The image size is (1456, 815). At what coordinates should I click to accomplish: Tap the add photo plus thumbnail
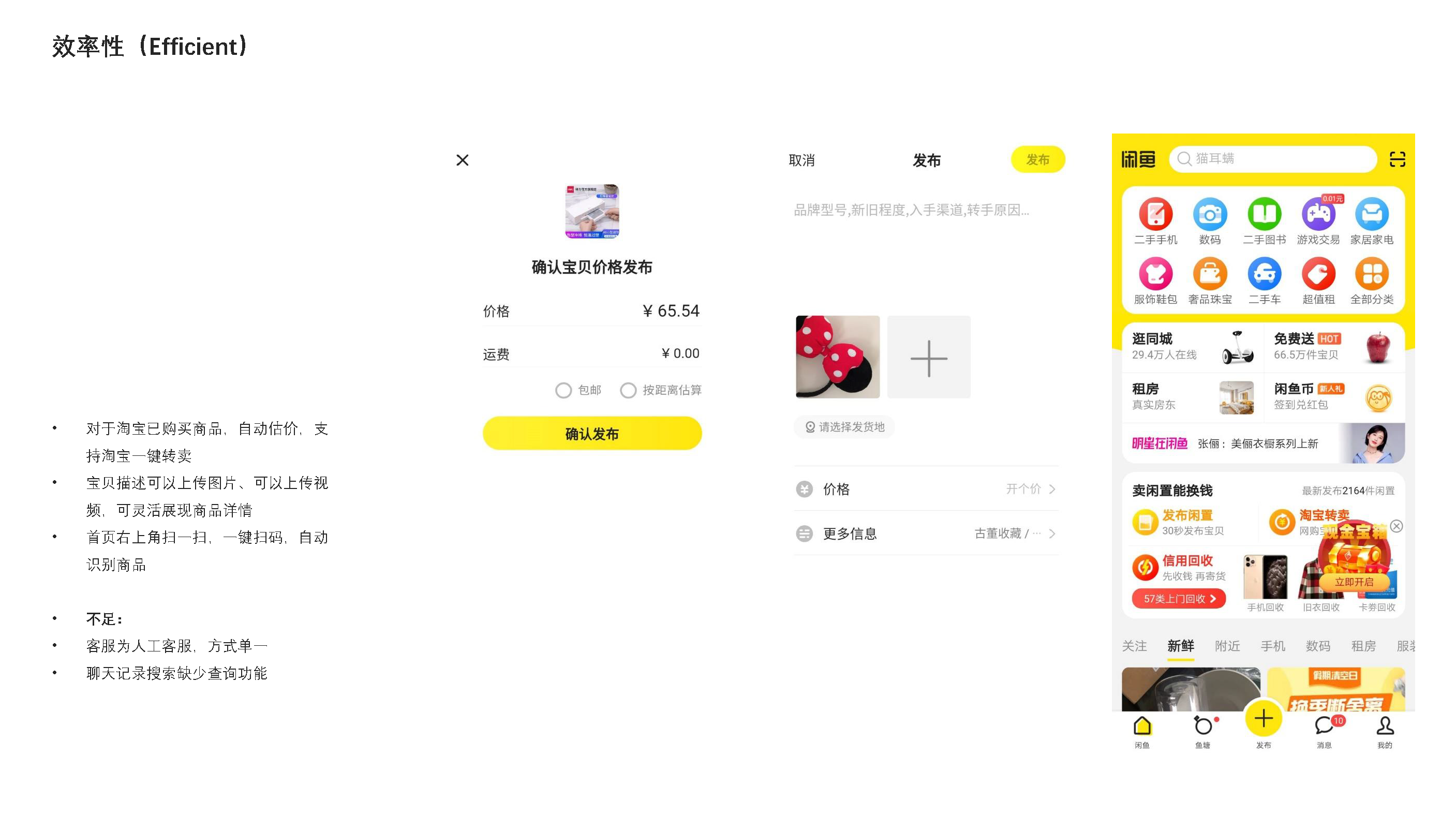click(929, 357)
